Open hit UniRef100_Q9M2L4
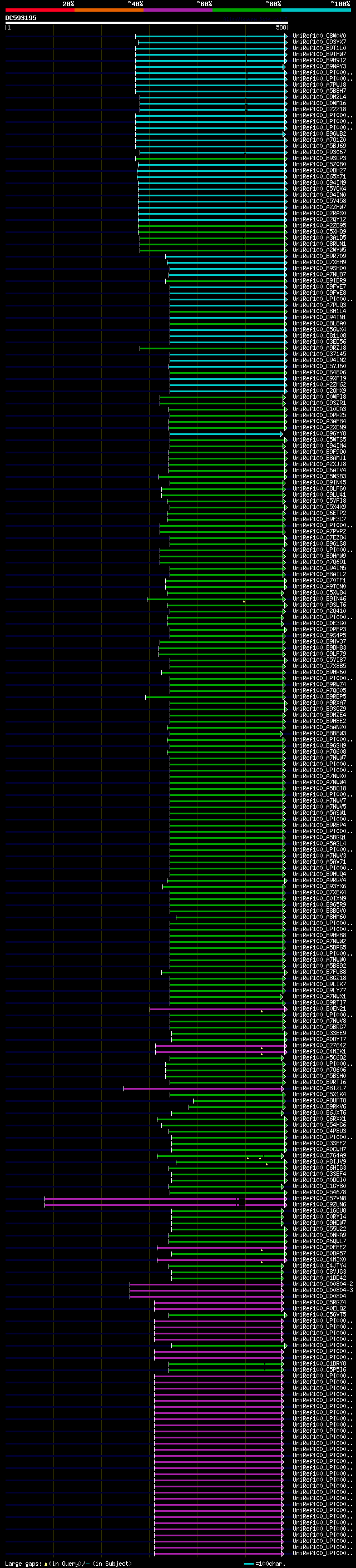 point(319,97)
